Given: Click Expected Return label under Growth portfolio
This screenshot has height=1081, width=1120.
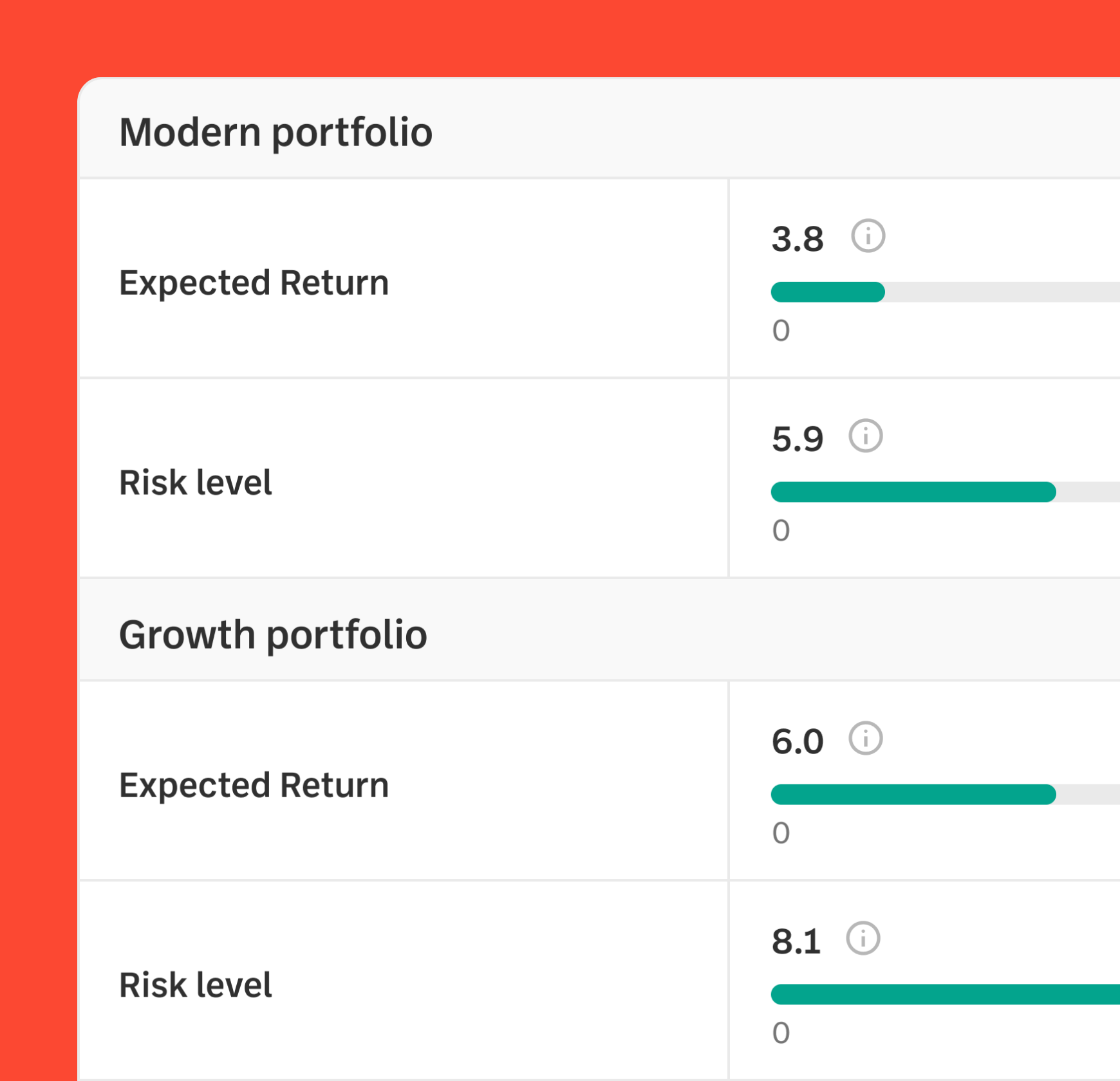Looking at the screenshot, I should tap(254, 786).
